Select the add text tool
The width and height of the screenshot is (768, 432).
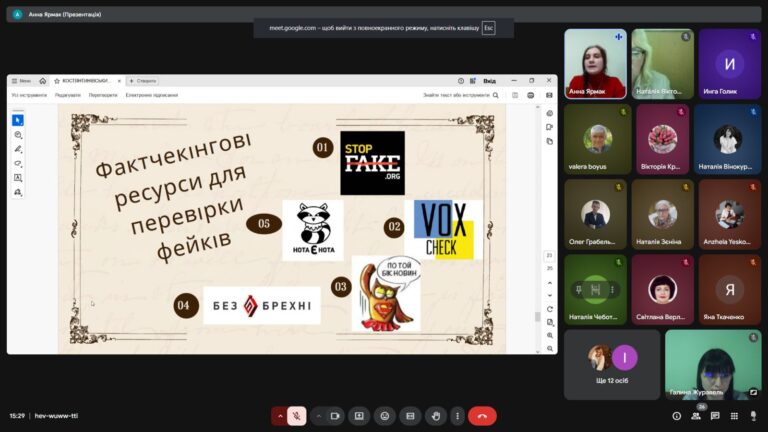18,178
